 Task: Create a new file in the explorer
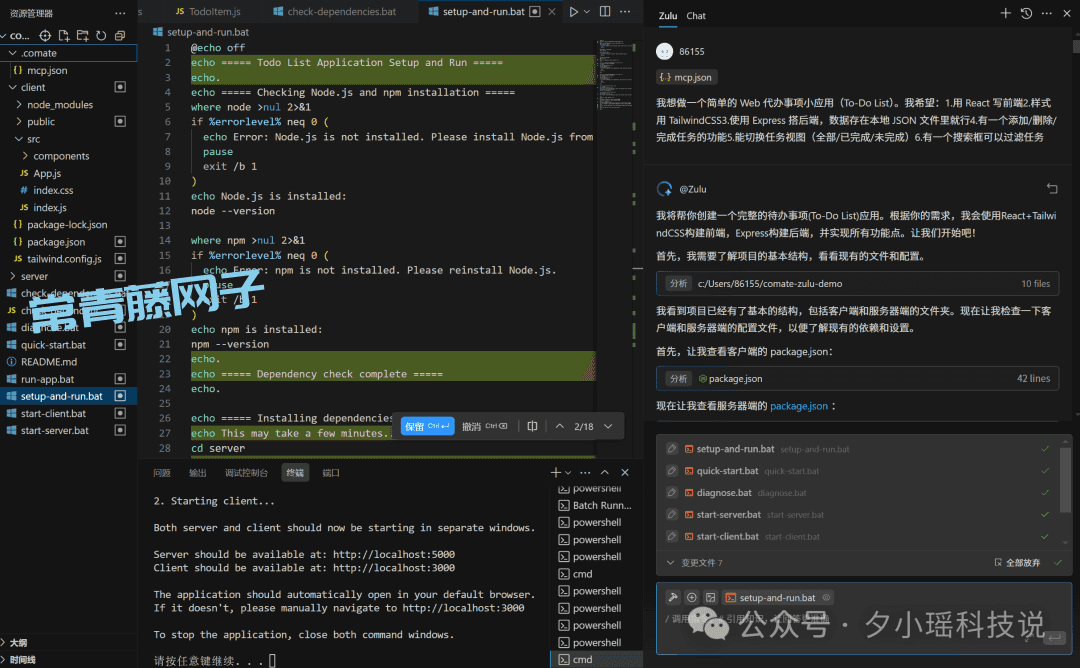click(x=63, y=36)
